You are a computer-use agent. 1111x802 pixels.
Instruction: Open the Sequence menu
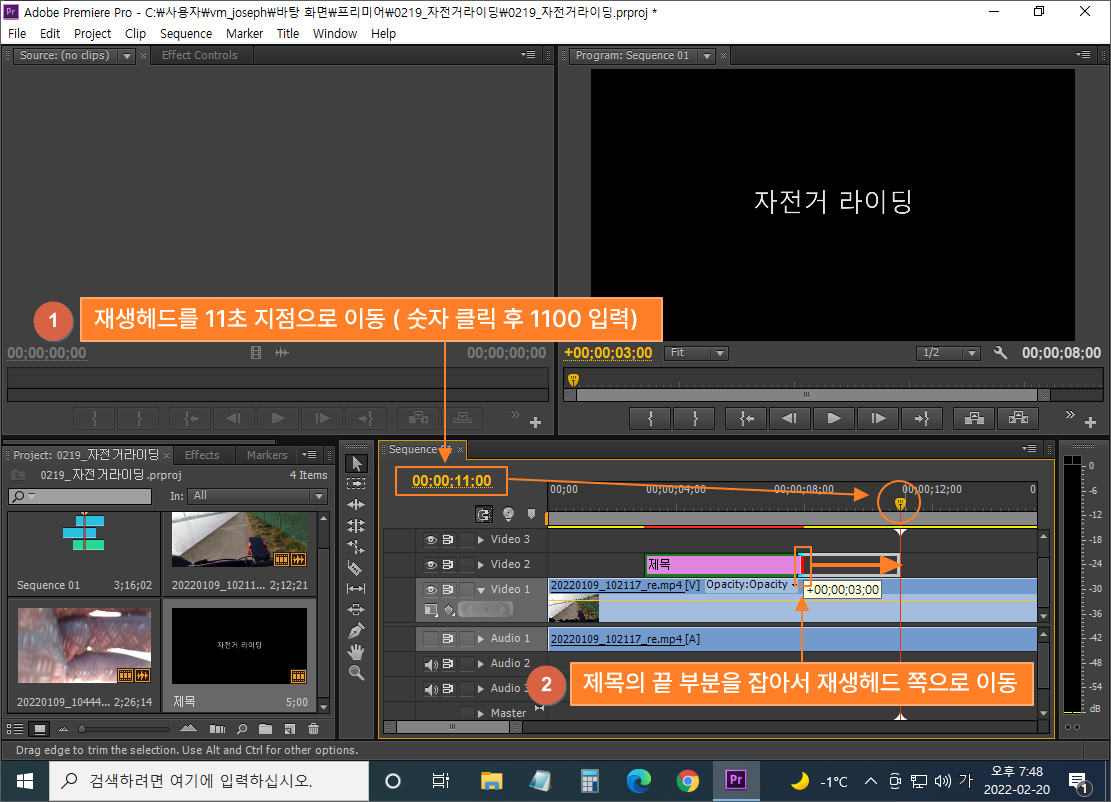click(x=186, y=33)
